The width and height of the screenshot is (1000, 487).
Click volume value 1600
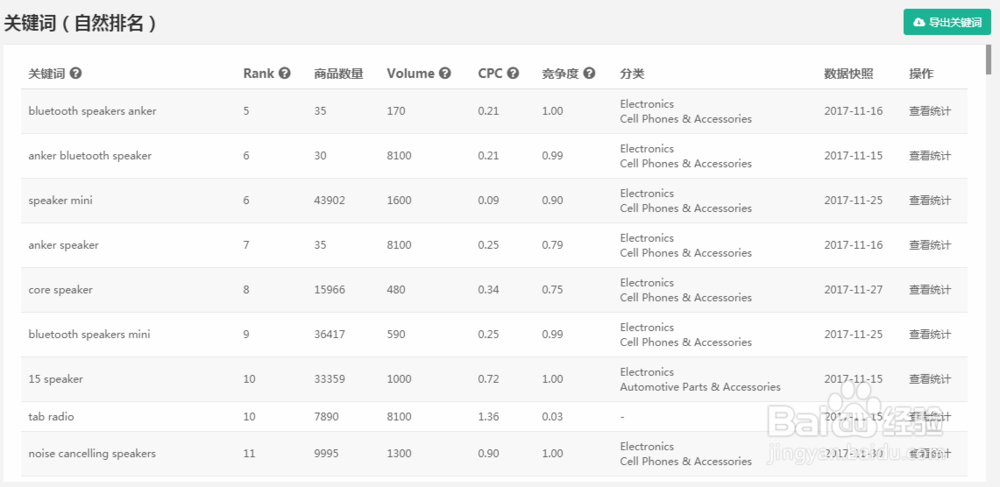tap(399, 200)
